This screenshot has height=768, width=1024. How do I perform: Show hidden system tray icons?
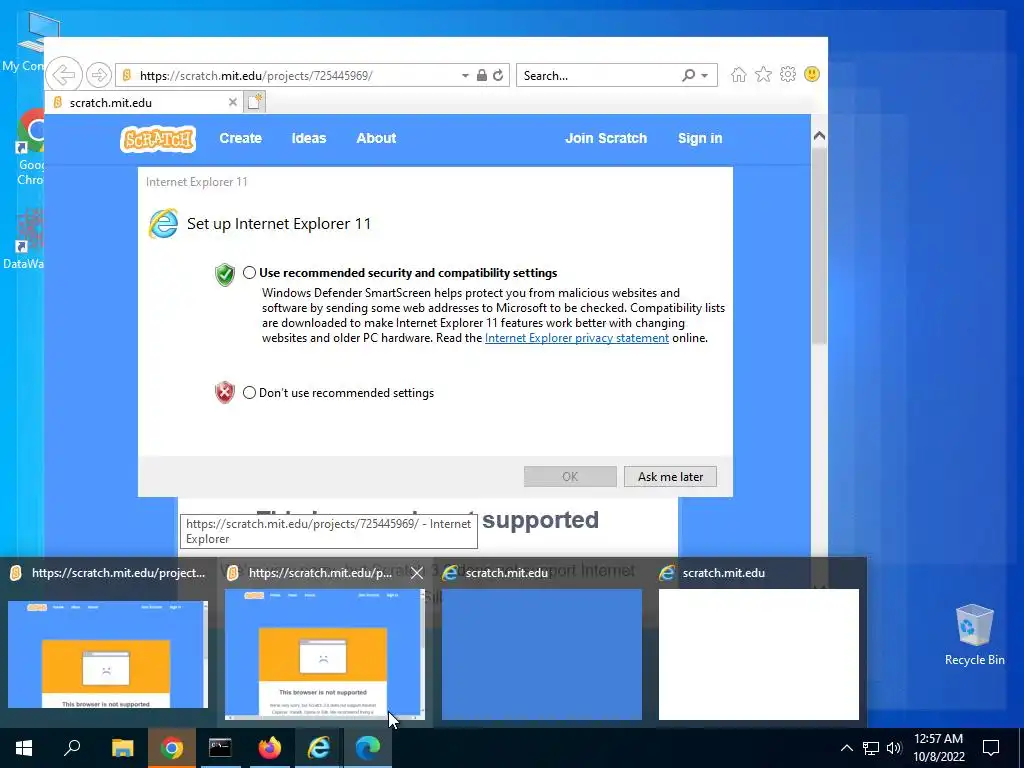tap(846, 748)
